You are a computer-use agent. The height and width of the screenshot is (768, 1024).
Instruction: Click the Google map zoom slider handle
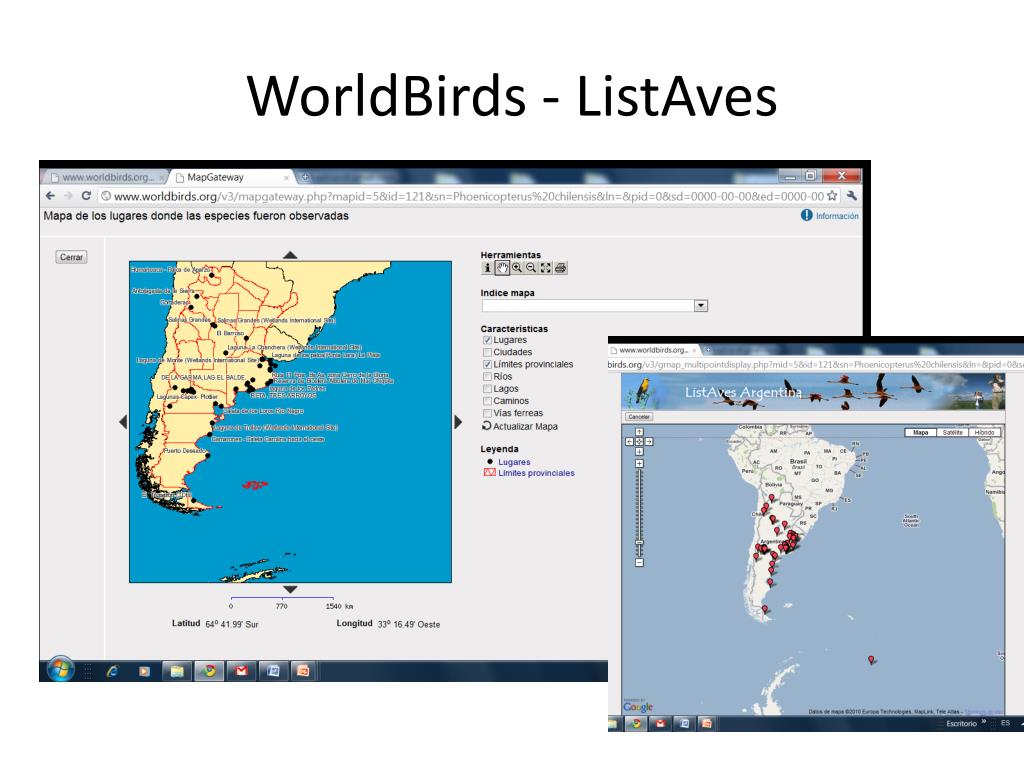(639, 542)
